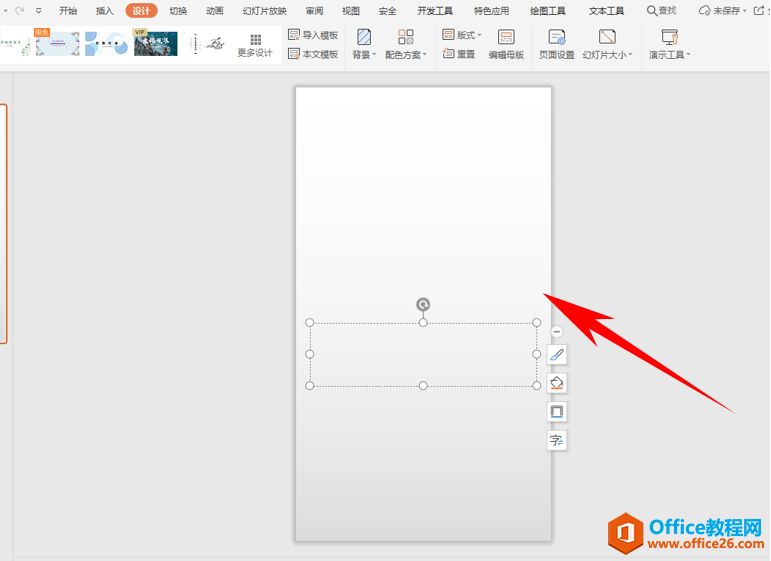Open the 查找 search tool
Screen dimensions: 771x561
click(661, 11)
